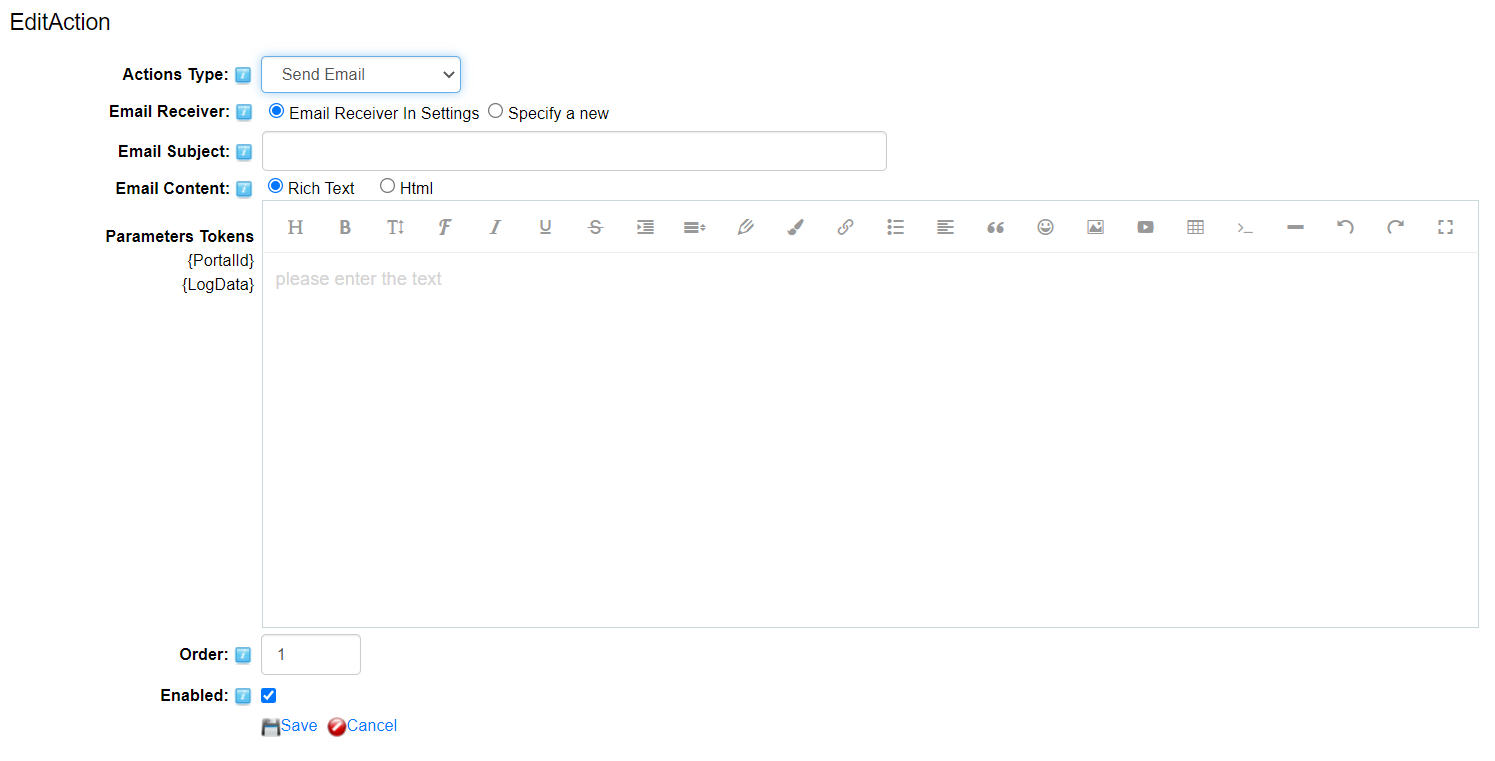Open the font family tool
Viewport: 1495px width, 761px height.
(445, 227)
